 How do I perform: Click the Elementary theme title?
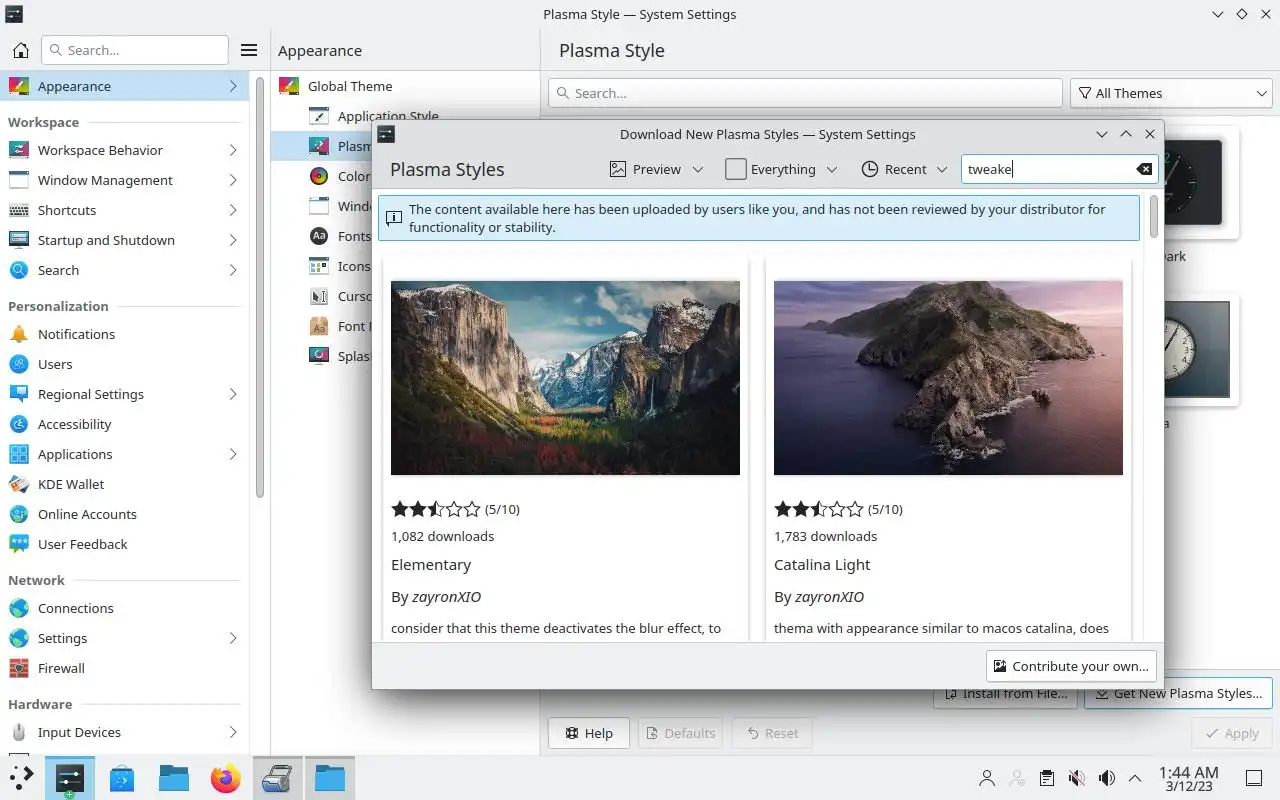pos(431,565)
